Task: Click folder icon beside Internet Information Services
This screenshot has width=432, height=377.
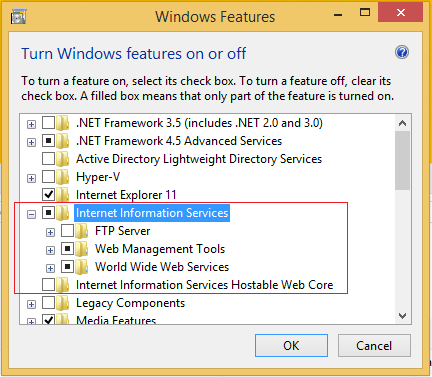Action: tap(62, 213)
